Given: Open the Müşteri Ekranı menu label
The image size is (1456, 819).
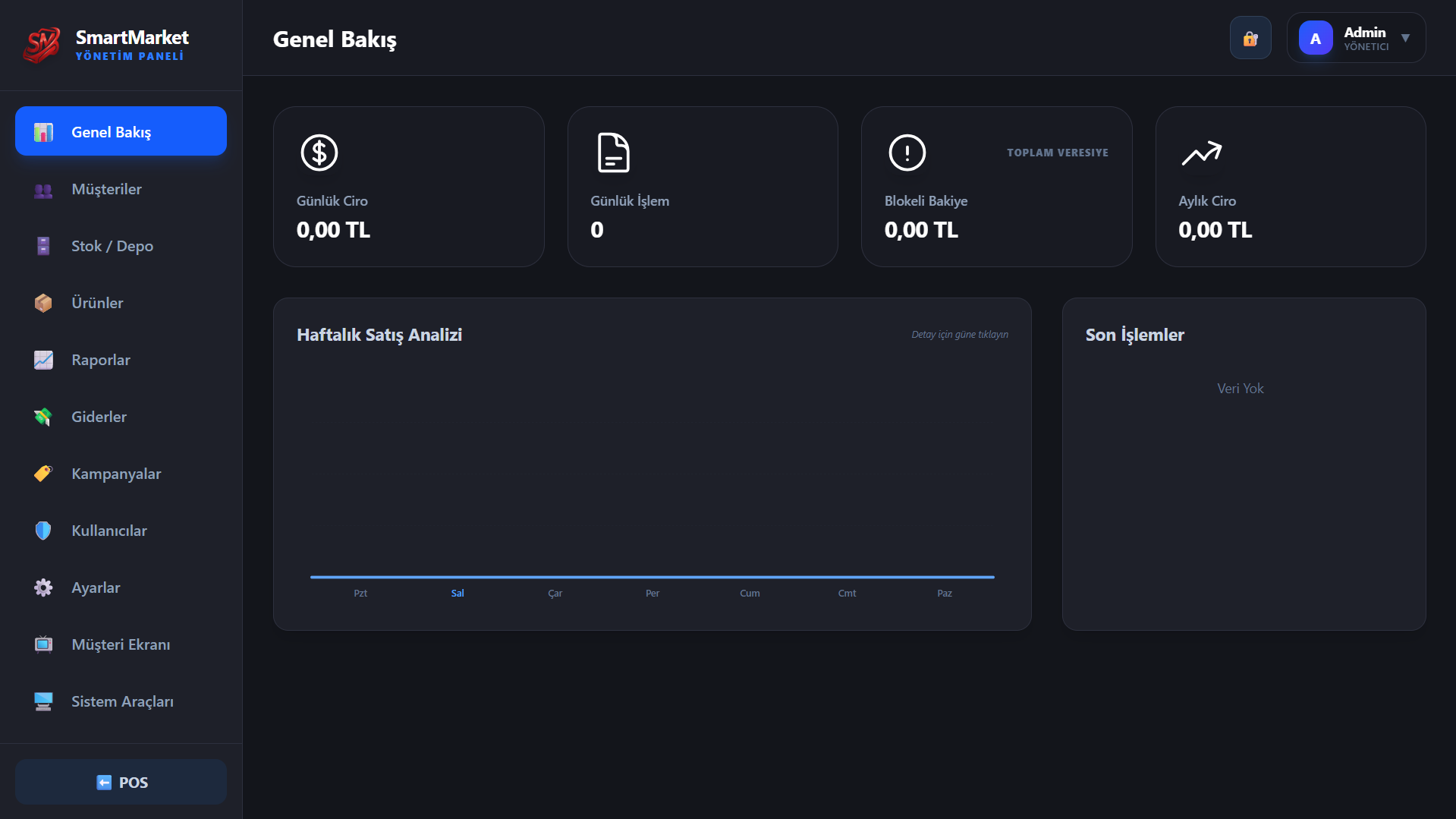Looking at the screenshot, I should click(121, 644).
